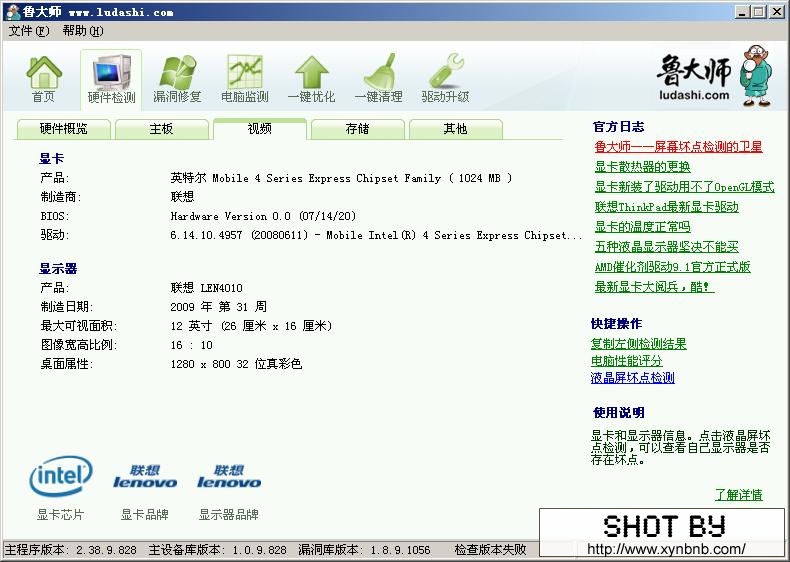This screenshot has height=562, width=790.
Task: Click the driver version 6.14.10.4957 text
Action: pos(376,235)
